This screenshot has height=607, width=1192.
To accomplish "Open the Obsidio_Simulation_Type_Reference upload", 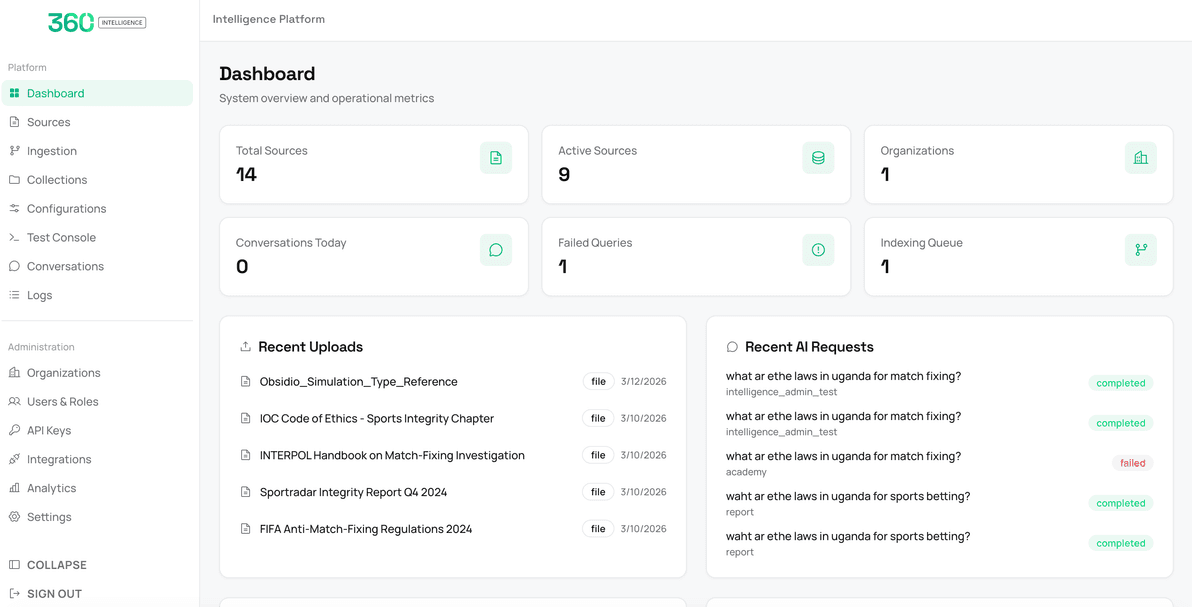I will point(359,382).
